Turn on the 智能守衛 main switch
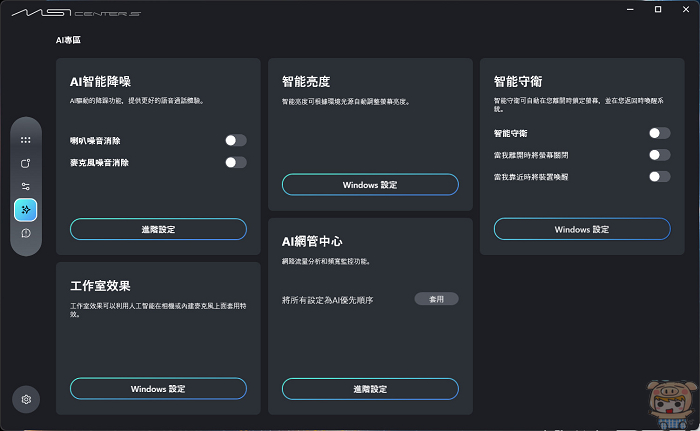The height and width of the screenshot is (431, 700). coord(659,133)
